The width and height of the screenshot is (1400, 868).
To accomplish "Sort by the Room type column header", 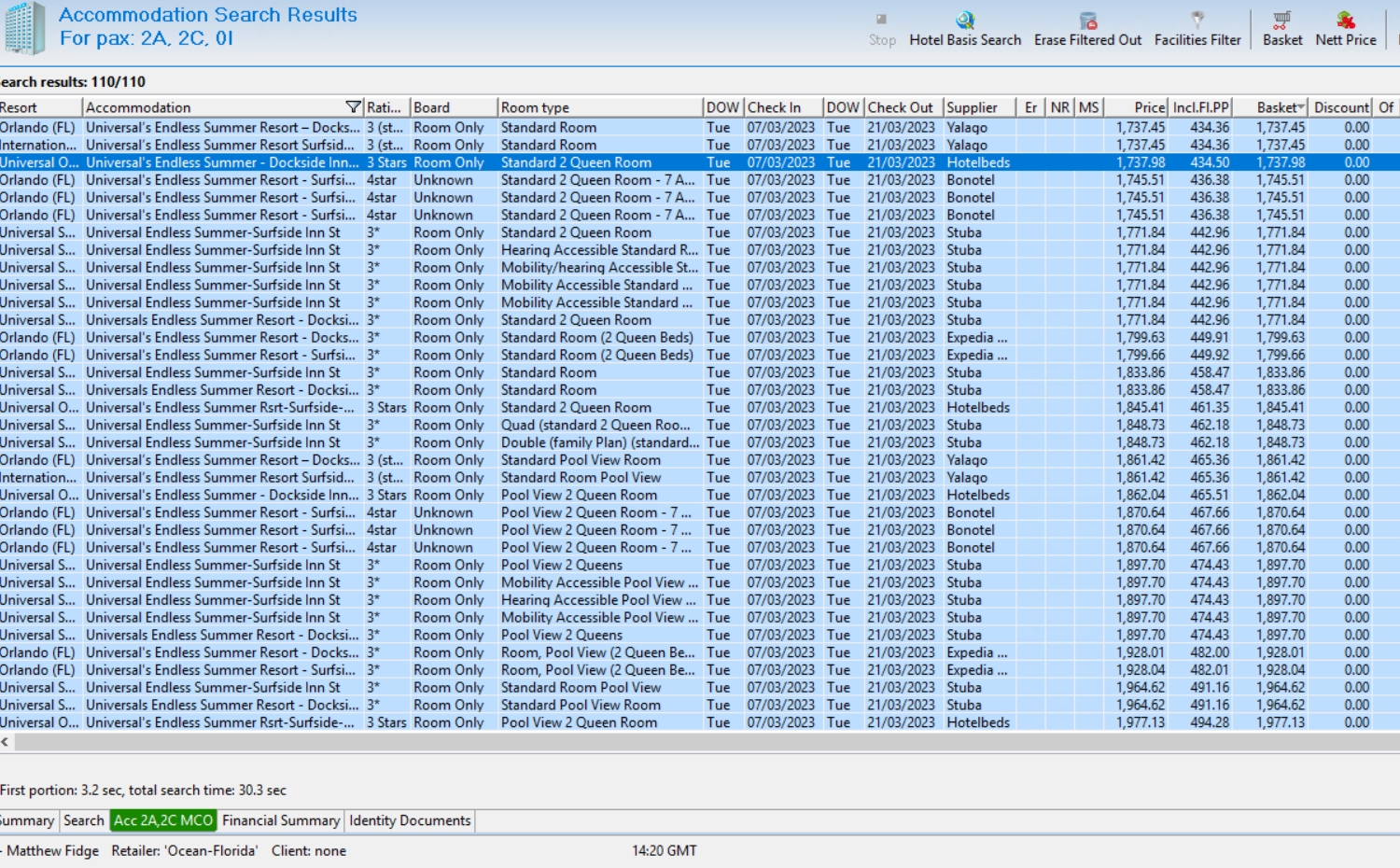I will point(600,107).
